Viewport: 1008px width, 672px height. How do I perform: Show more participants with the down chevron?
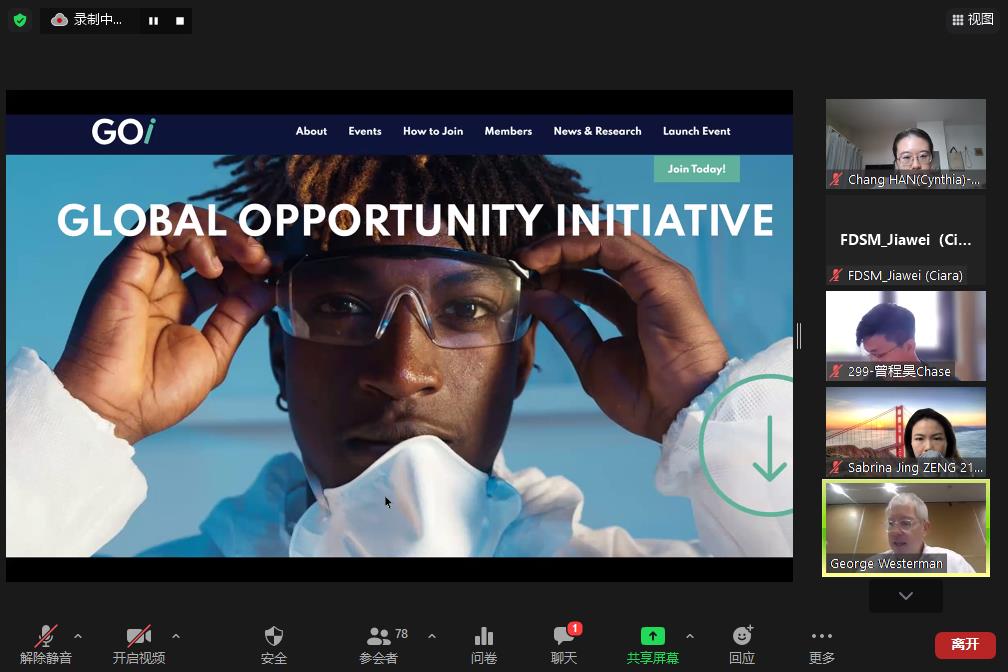click(906, 595)
